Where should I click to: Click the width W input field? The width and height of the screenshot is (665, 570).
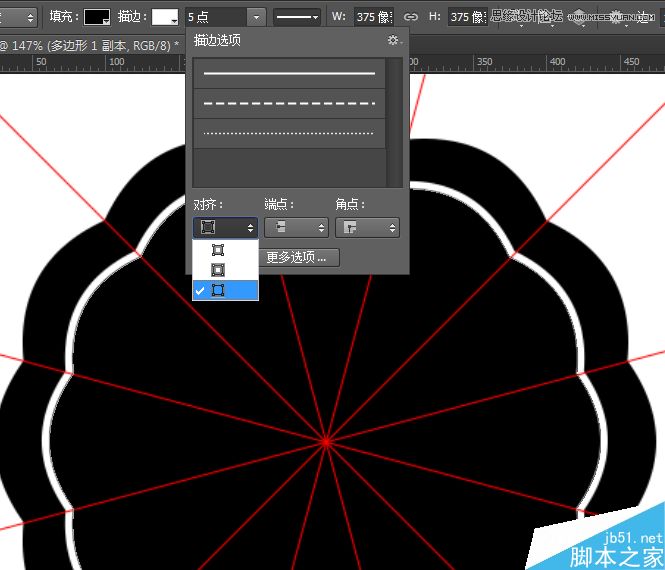click(x=374, y=17)
